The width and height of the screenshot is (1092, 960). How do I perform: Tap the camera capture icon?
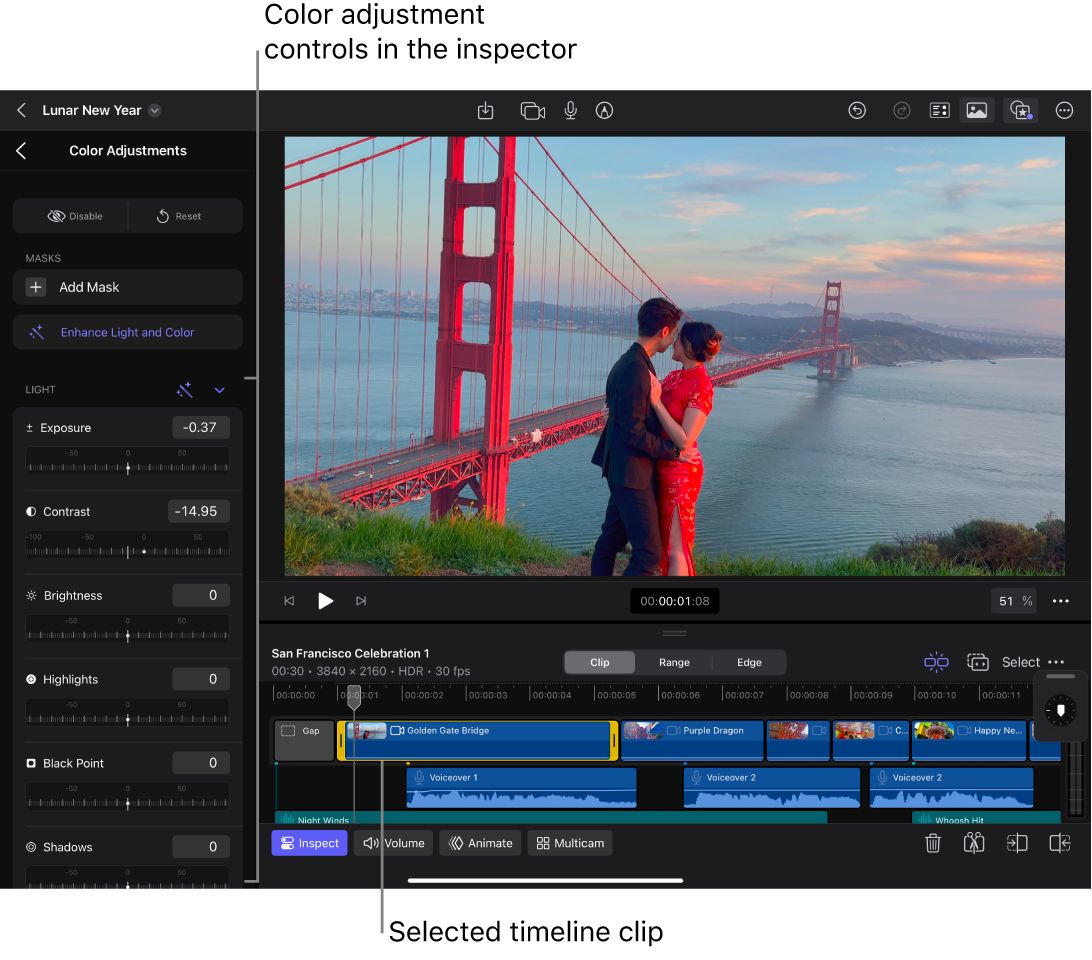click(x=532, y=110)
